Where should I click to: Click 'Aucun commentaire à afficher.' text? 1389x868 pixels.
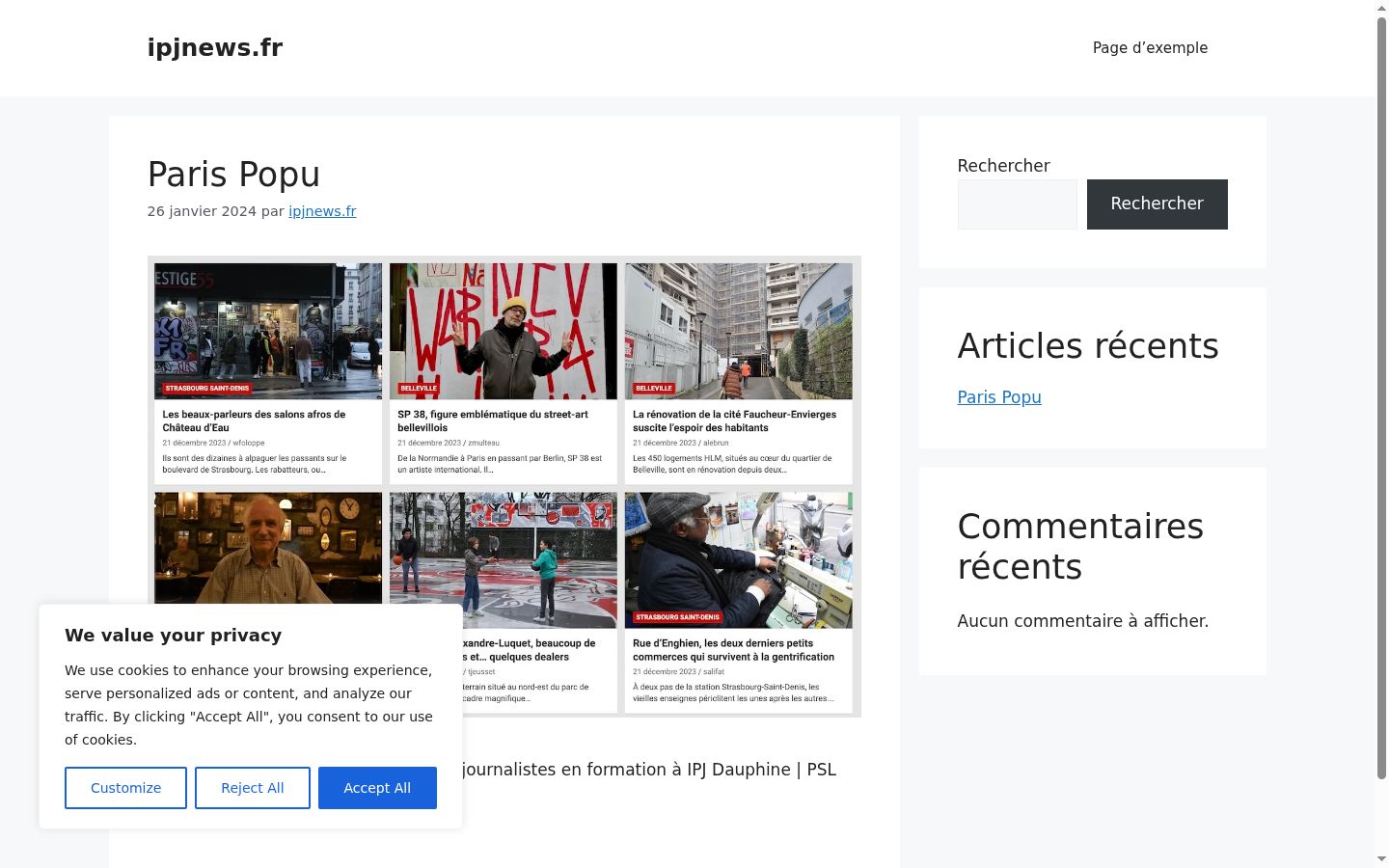[1082, 621]
